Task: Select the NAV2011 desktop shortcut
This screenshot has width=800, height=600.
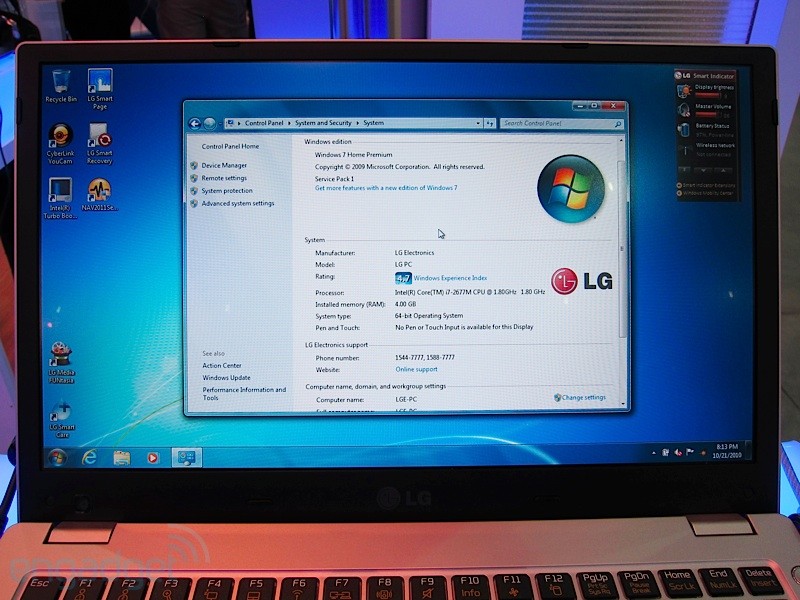Action: coord(99,194)
